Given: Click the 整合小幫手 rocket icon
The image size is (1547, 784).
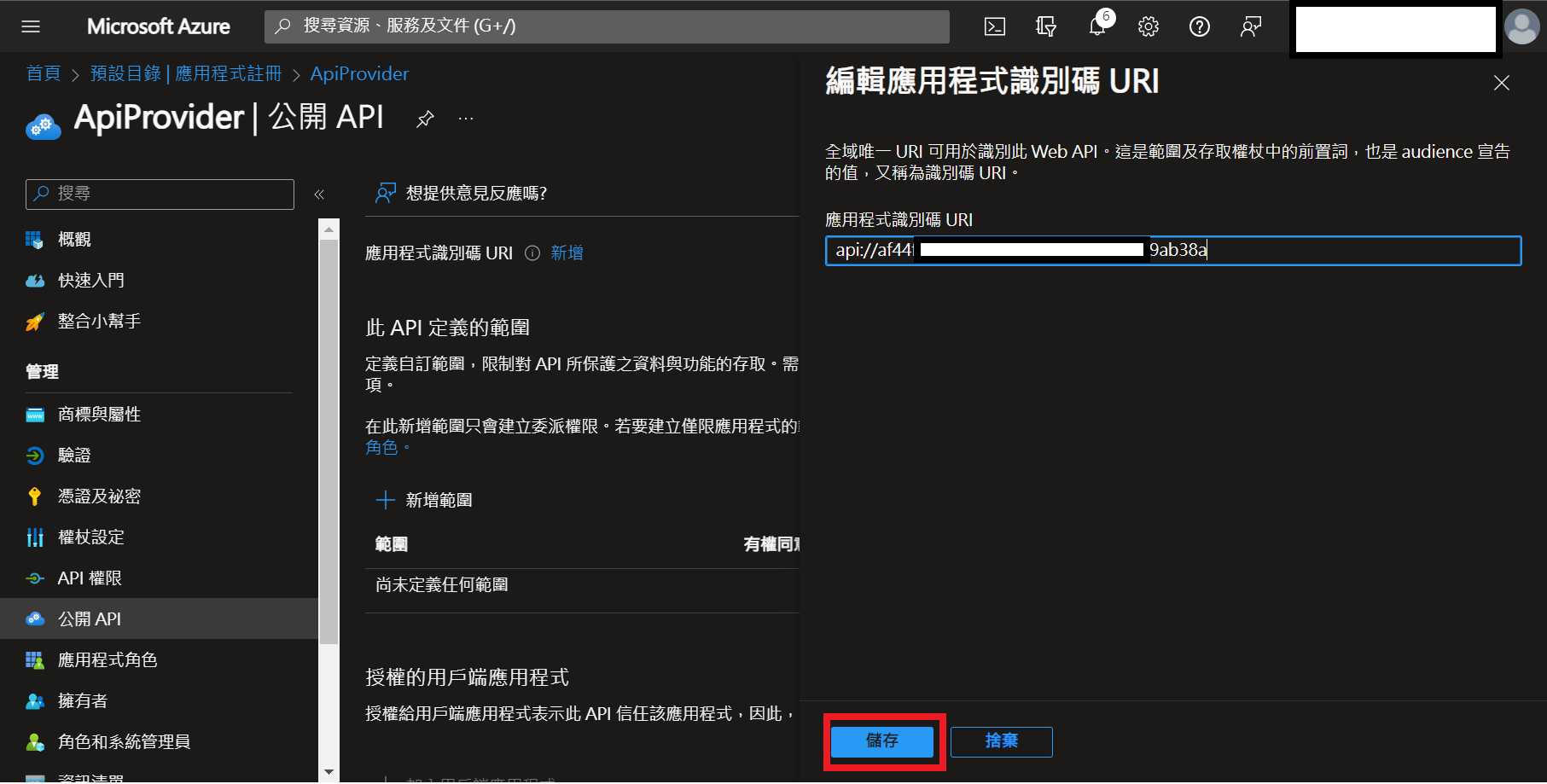Looking at the screenshot, I should [x=35, y=322].
